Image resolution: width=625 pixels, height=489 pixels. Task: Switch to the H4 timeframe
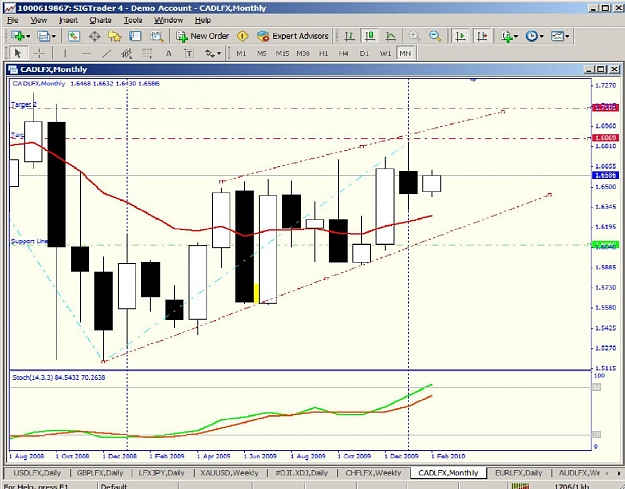click(x=343, y=53)
